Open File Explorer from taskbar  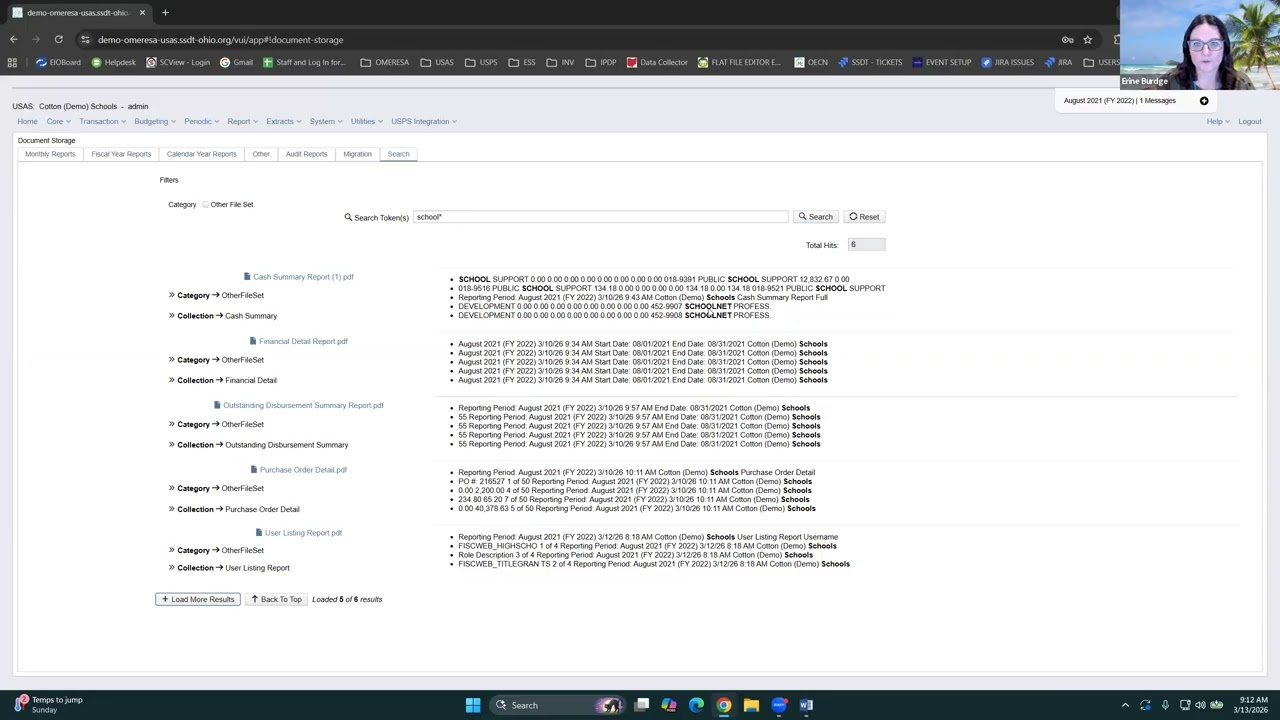pos(751,705)
